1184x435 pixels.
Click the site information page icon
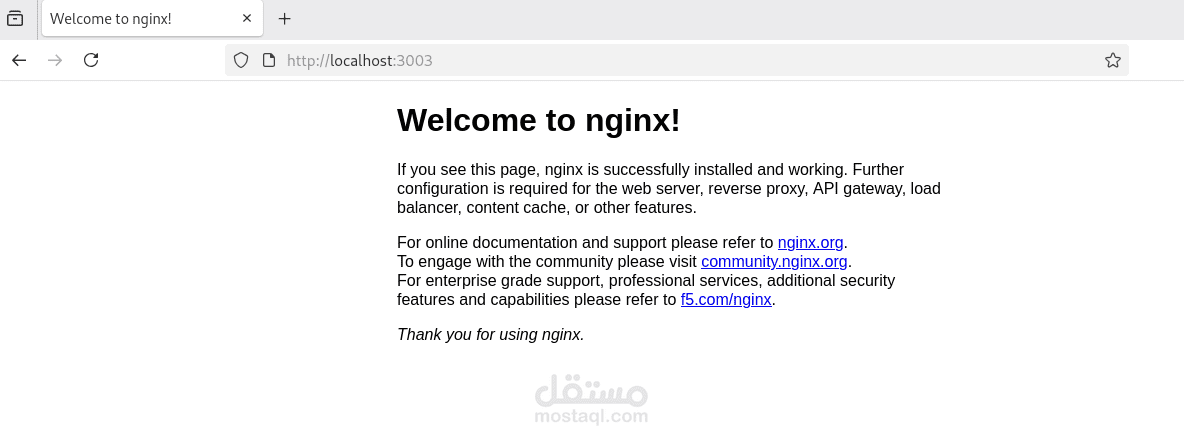(x=269, y=60)
